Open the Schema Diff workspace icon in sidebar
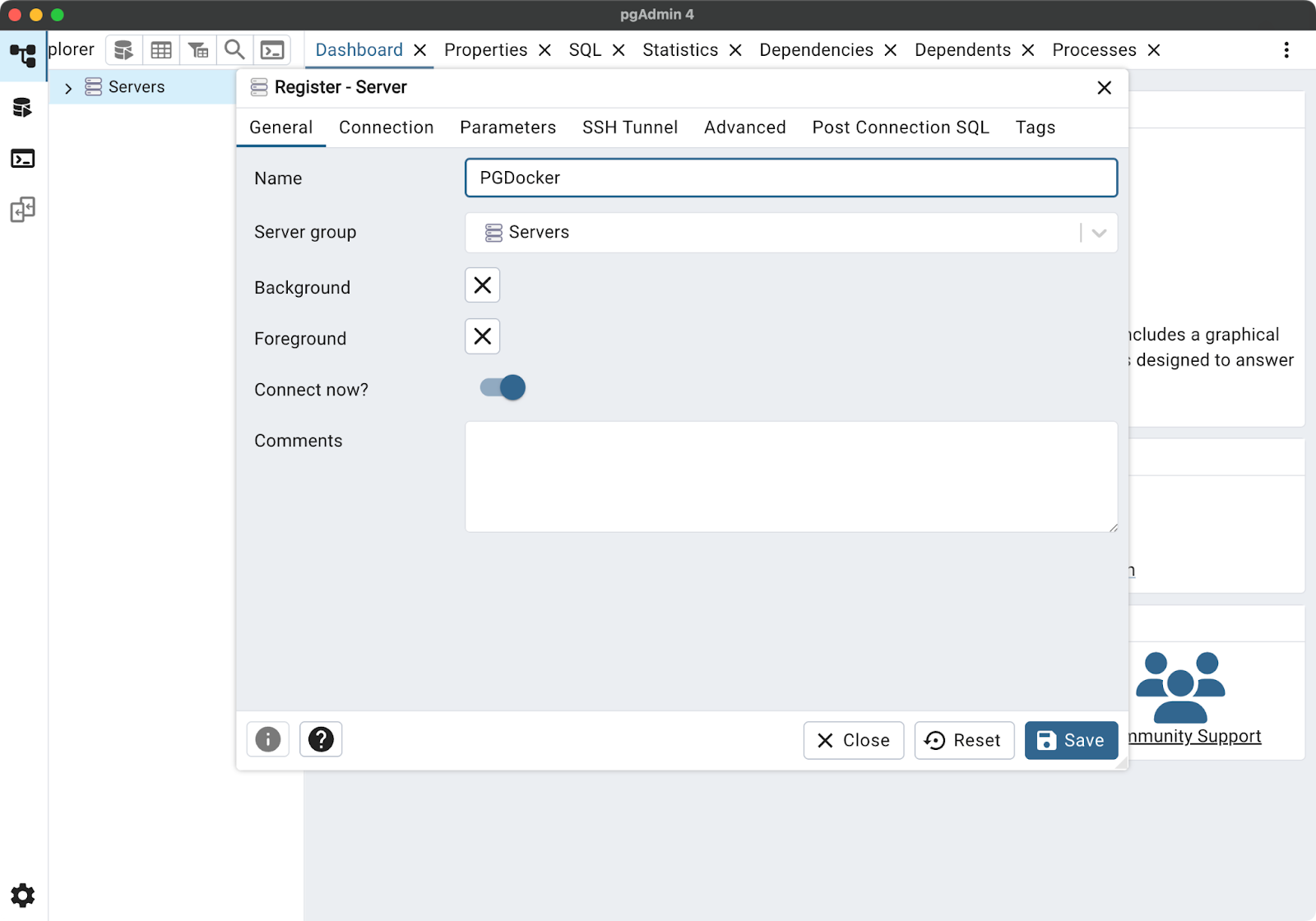The width and height of the screenshot is (1316, 921). tap(23, 210)
